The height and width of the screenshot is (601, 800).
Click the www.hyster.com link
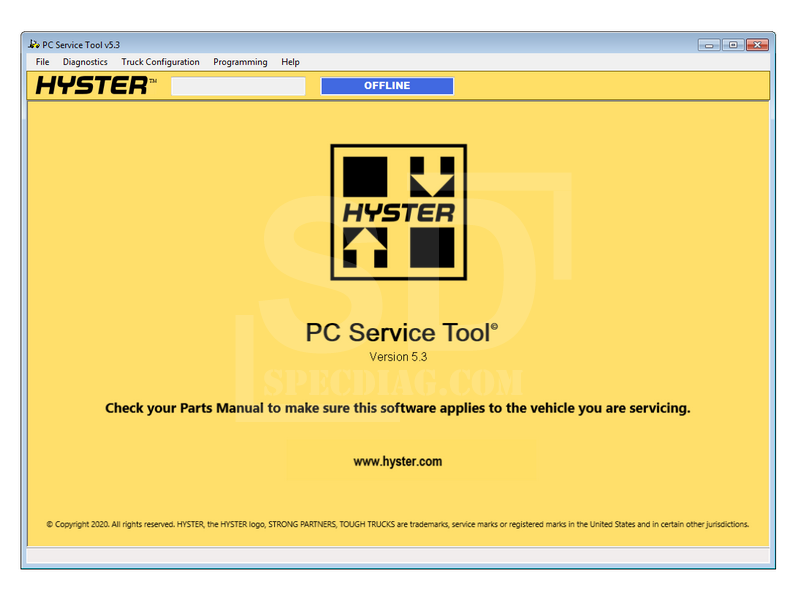(x=398, y=462)
